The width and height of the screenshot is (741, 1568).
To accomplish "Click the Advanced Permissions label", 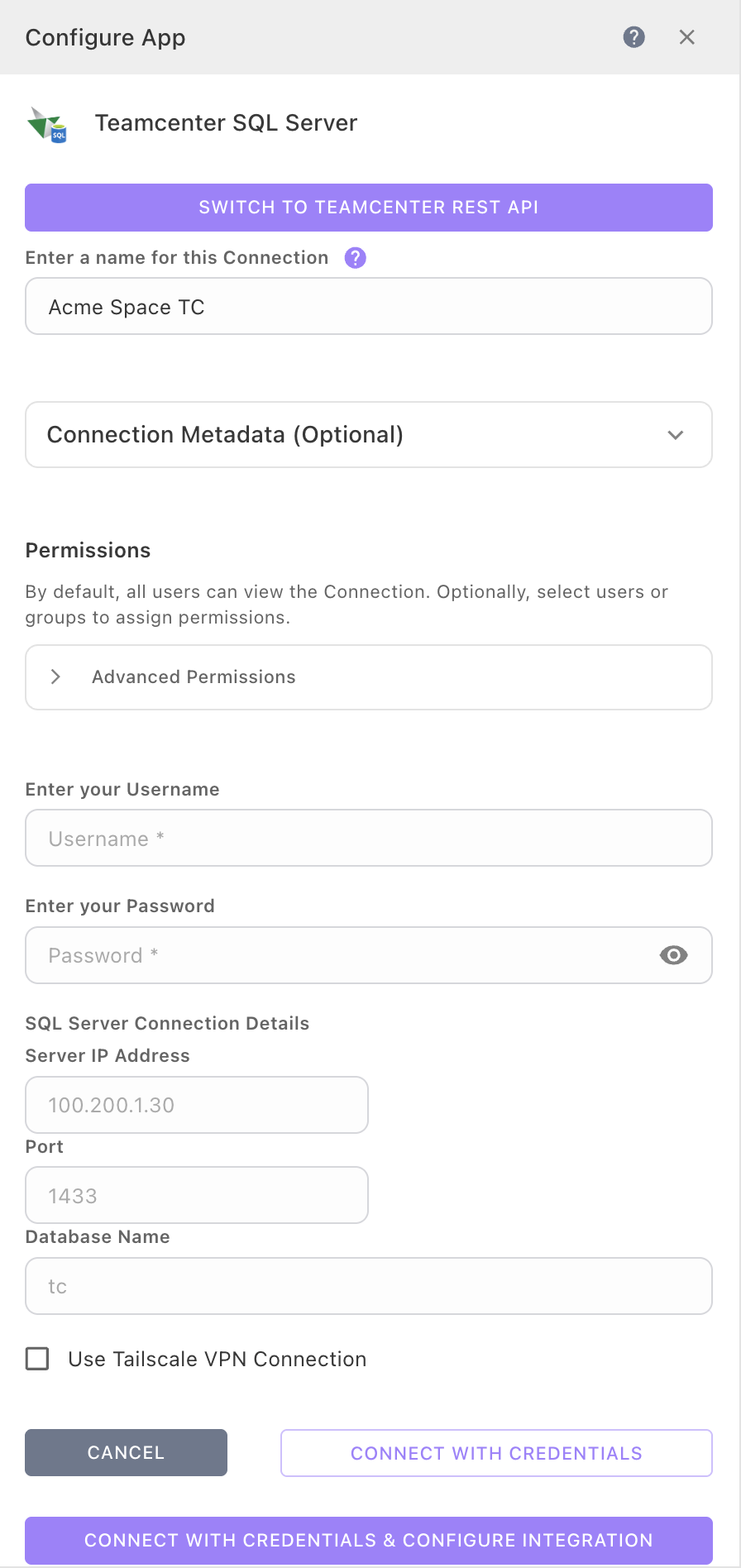I will click(194, 677).
